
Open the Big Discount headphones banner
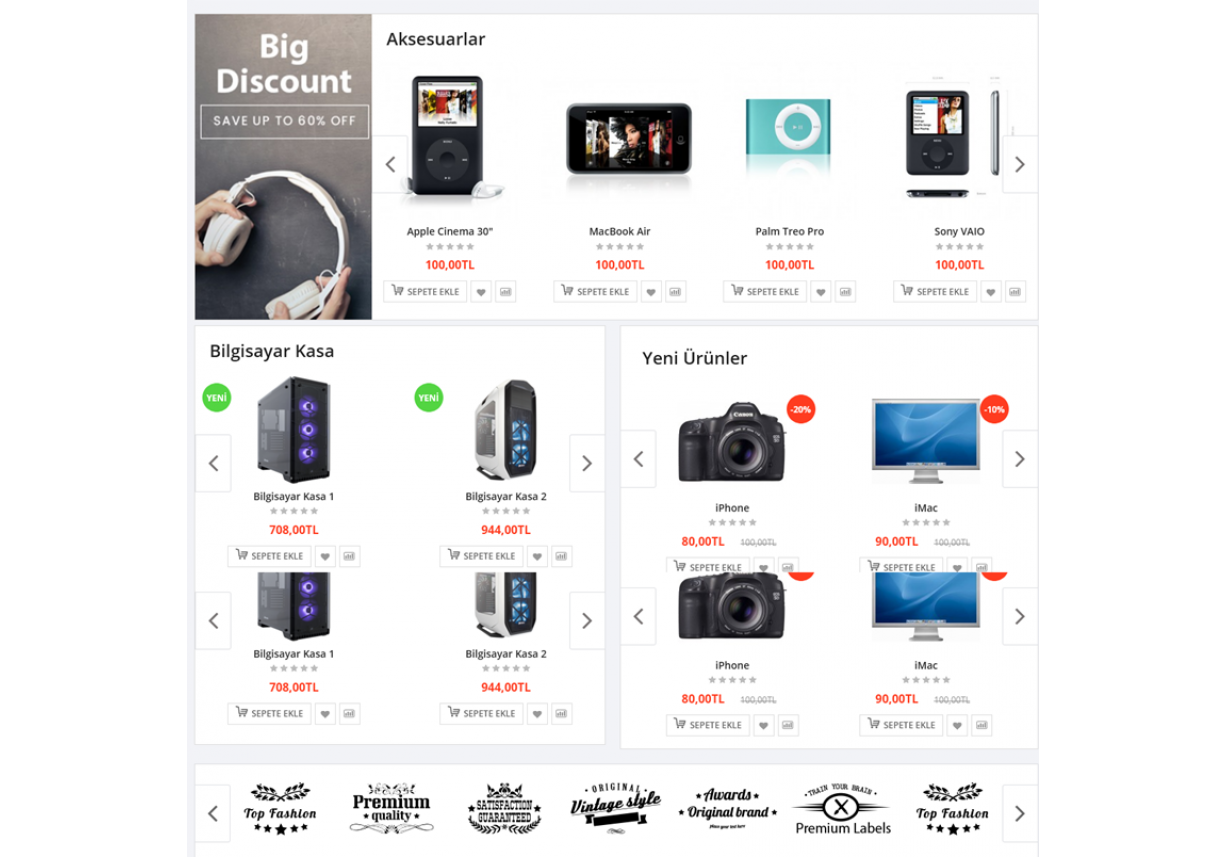[x=284, y=167]
